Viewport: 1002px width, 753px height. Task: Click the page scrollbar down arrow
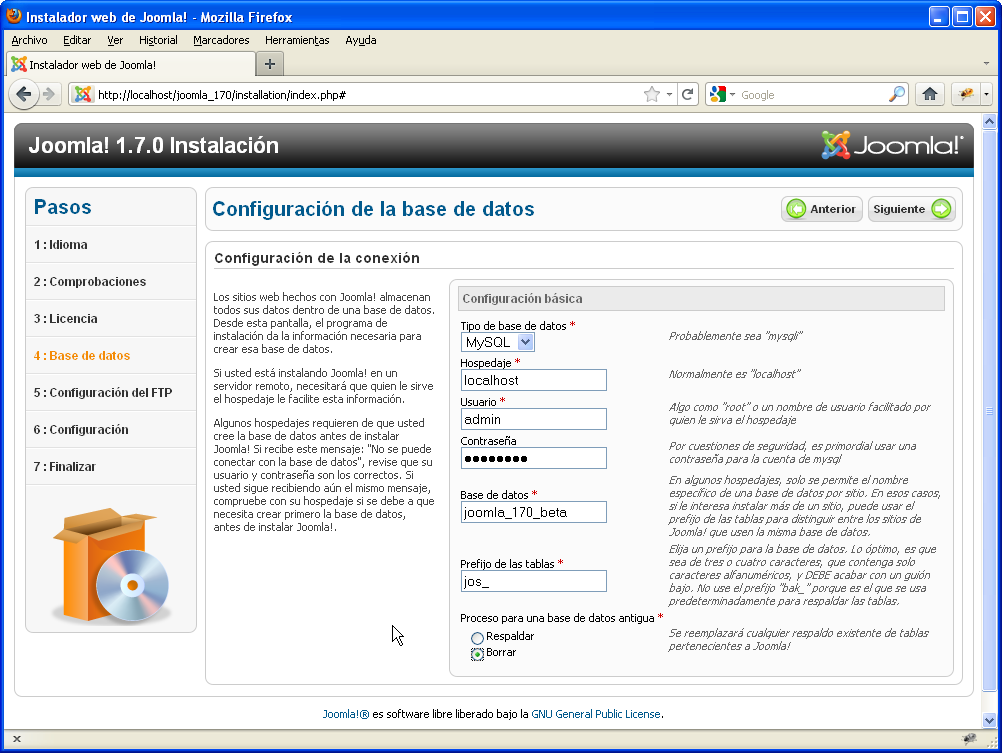(x=989, y=720)
